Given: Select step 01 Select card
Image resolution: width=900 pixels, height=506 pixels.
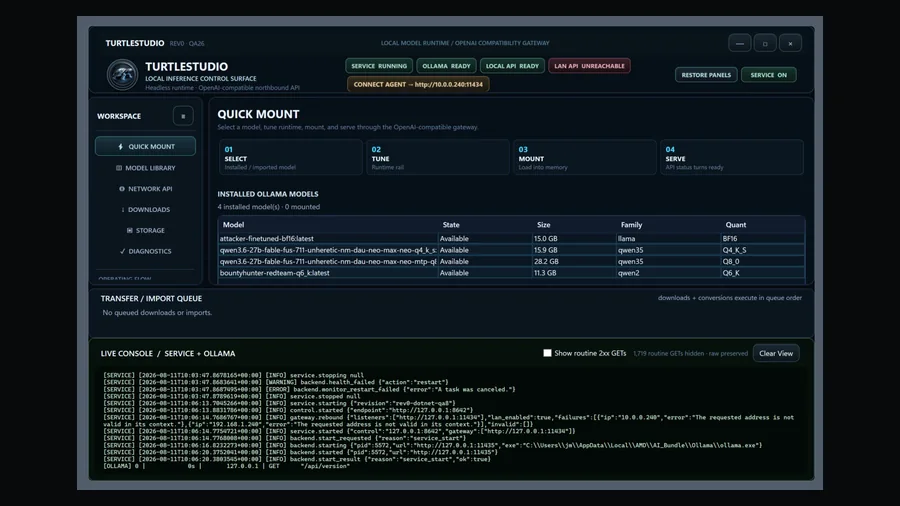Looking at the screenshot, I should 290,157.
